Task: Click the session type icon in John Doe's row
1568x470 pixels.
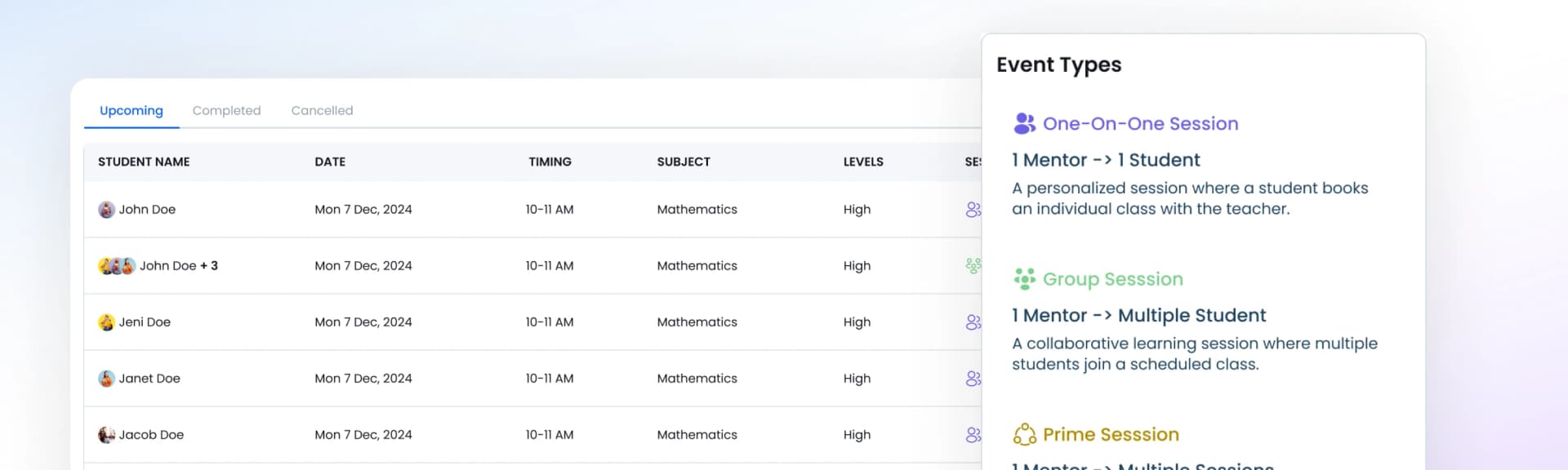Action: point(973,210)
